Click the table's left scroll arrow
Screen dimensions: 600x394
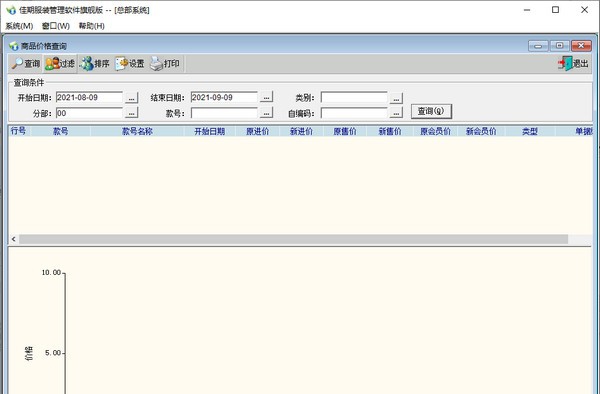[x=14, y=239]
